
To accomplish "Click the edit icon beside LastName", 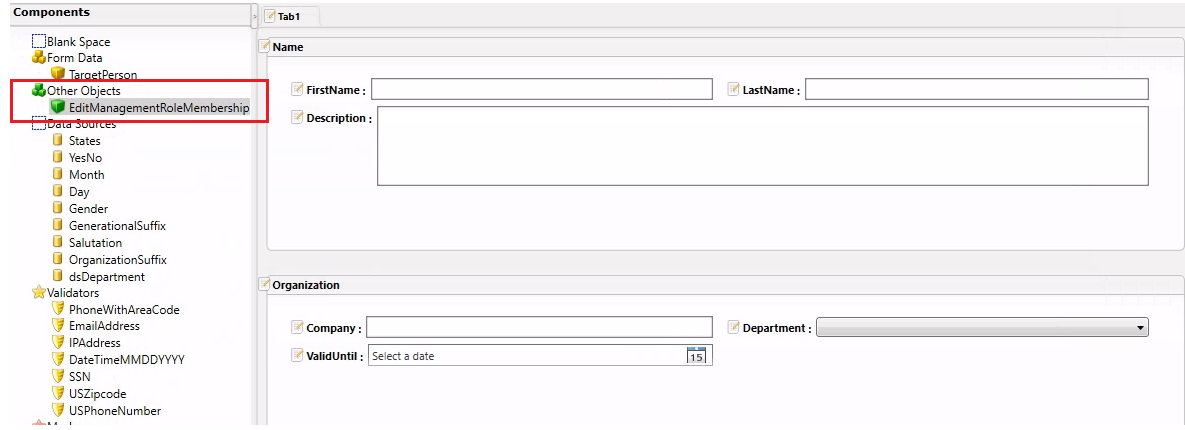I will pyautogui.click(x=733, y=89).
